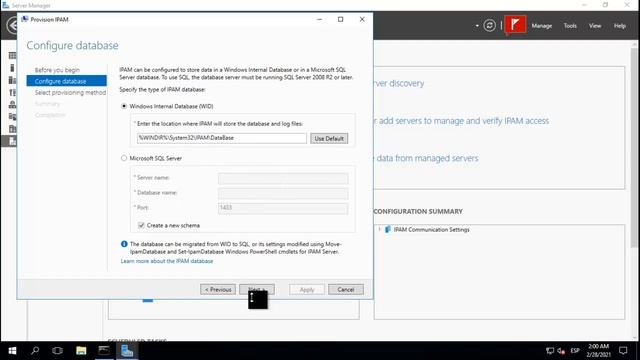Viewport: 640px width, 360px height.
Task: Click the Database name input field
Action: (283, 193)
